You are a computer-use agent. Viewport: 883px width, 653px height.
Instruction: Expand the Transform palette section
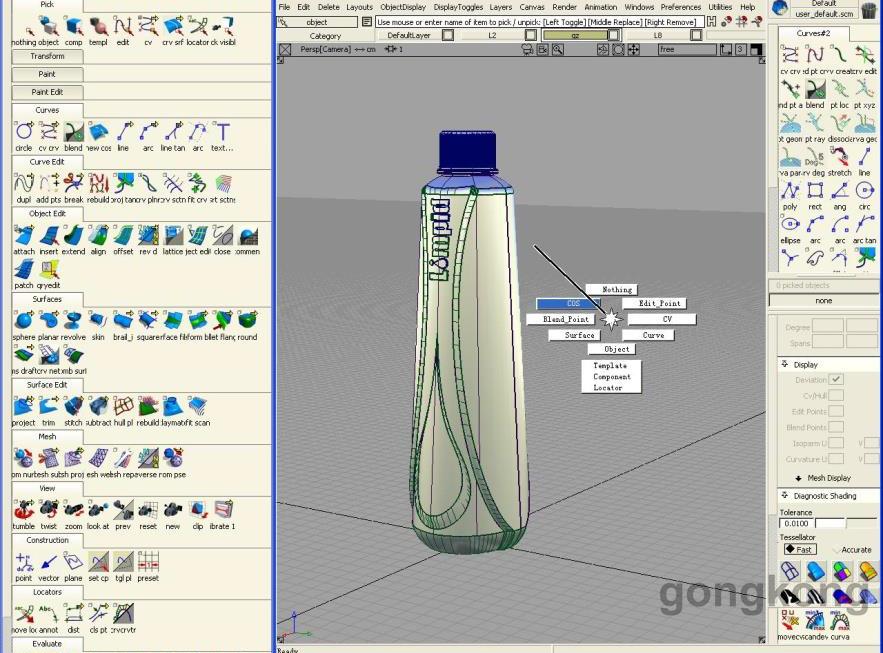(x=47, y=56)
